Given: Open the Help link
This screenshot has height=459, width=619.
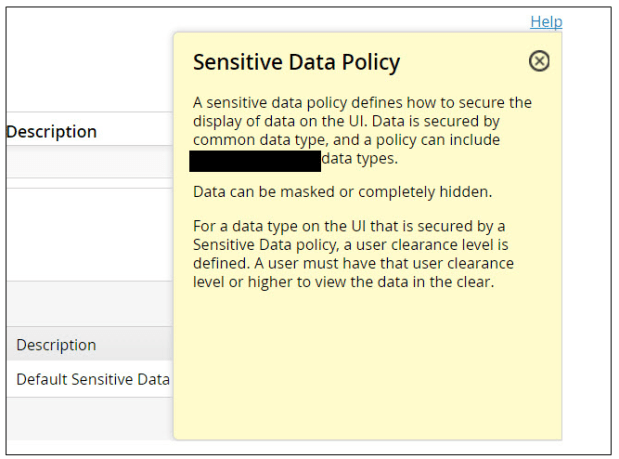Looking at the screenshot, I should [546, 21].
